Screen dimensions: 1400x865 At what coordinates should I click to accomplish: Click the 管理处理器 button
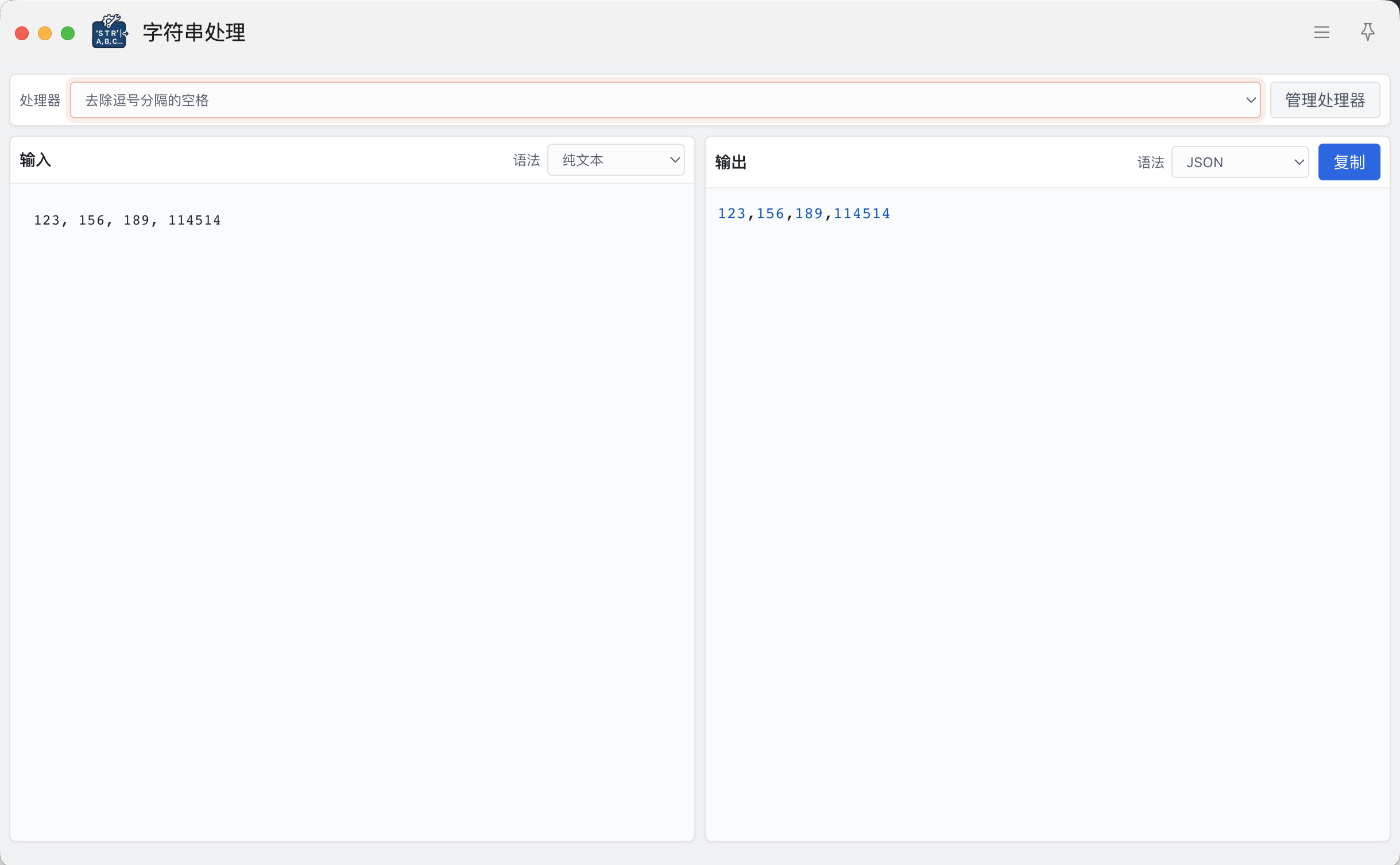point(1325,100)
